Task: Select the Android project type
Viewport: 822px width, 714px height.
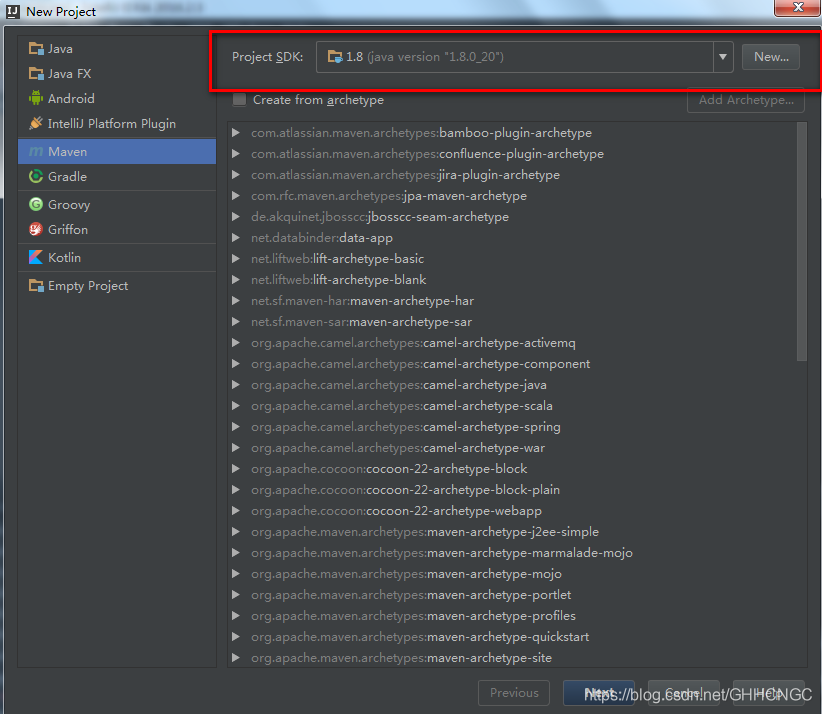Action: point(117,98)
